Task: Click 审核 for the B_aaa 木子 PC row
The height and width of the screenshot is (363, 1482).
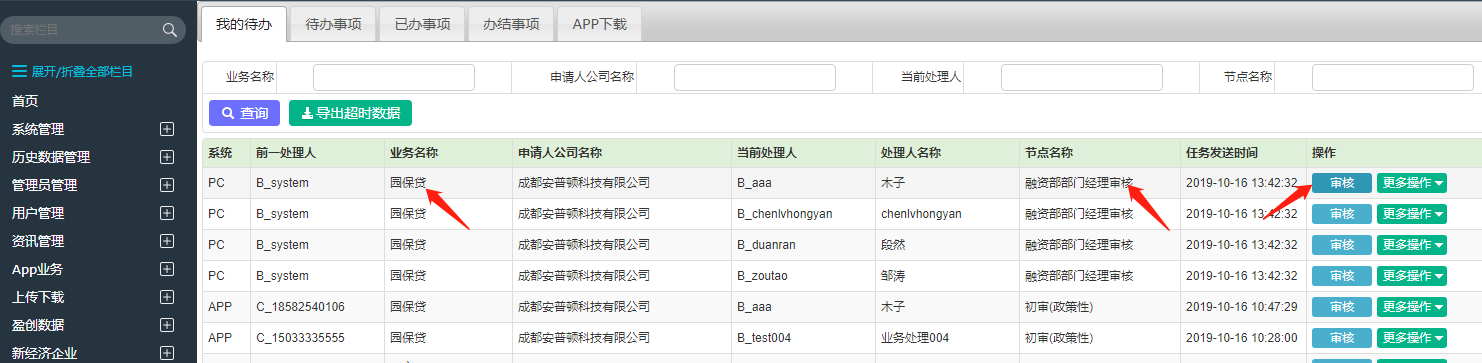Action: pos(1342,183)
